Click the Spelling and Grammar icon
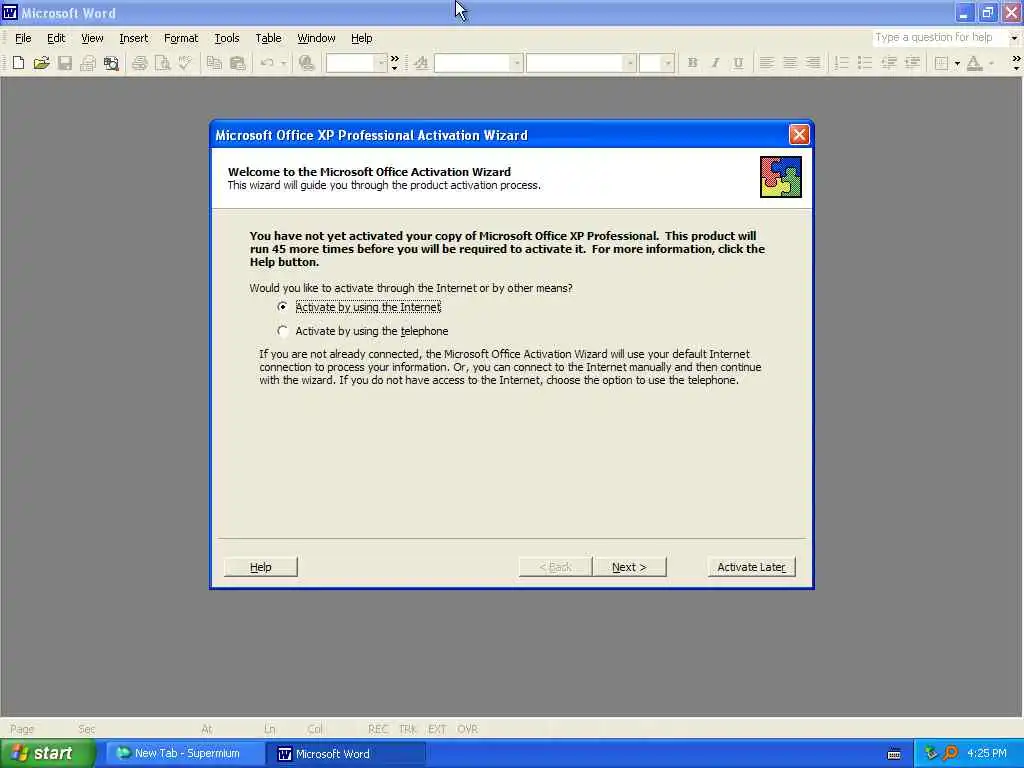1024x768 pixels. pyautogui.click(x=185, y=63)
